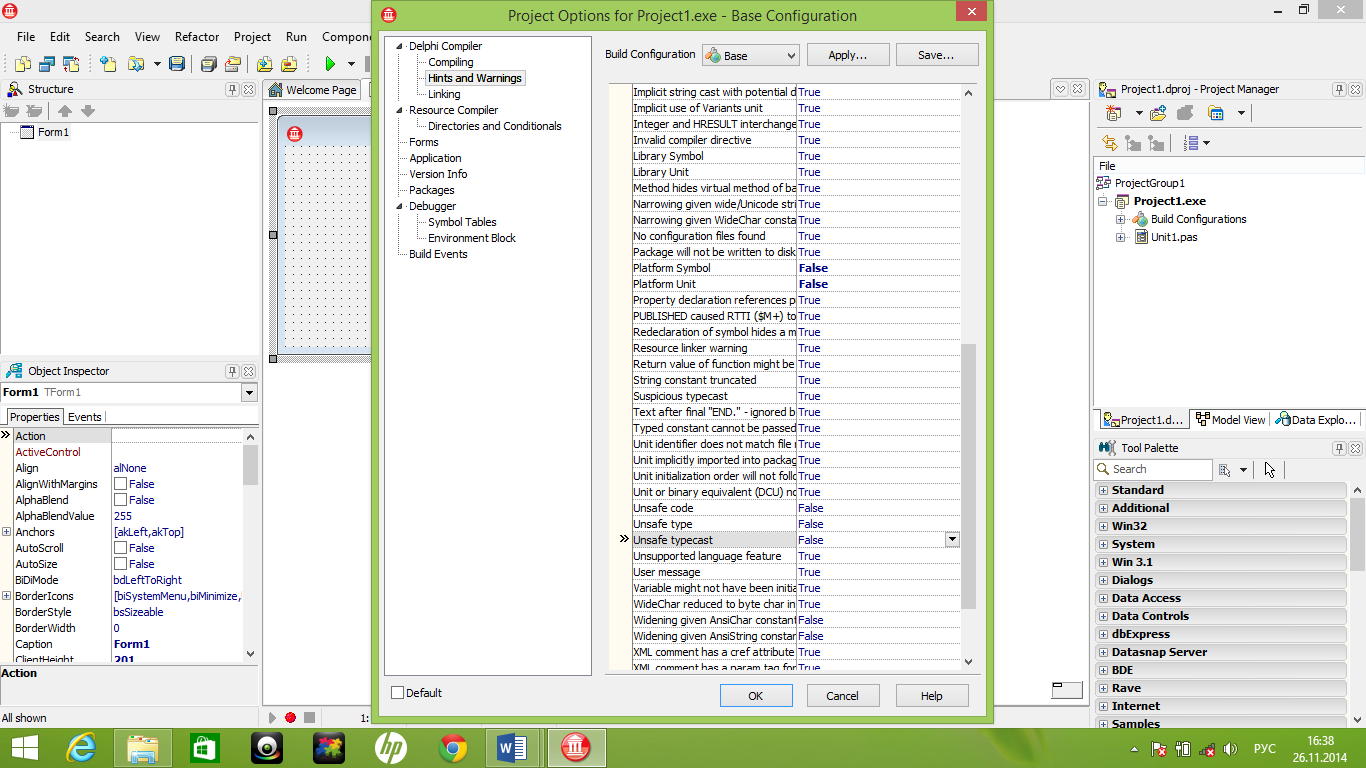
Task: Open the File menu
Action: (x=26, y=36)
